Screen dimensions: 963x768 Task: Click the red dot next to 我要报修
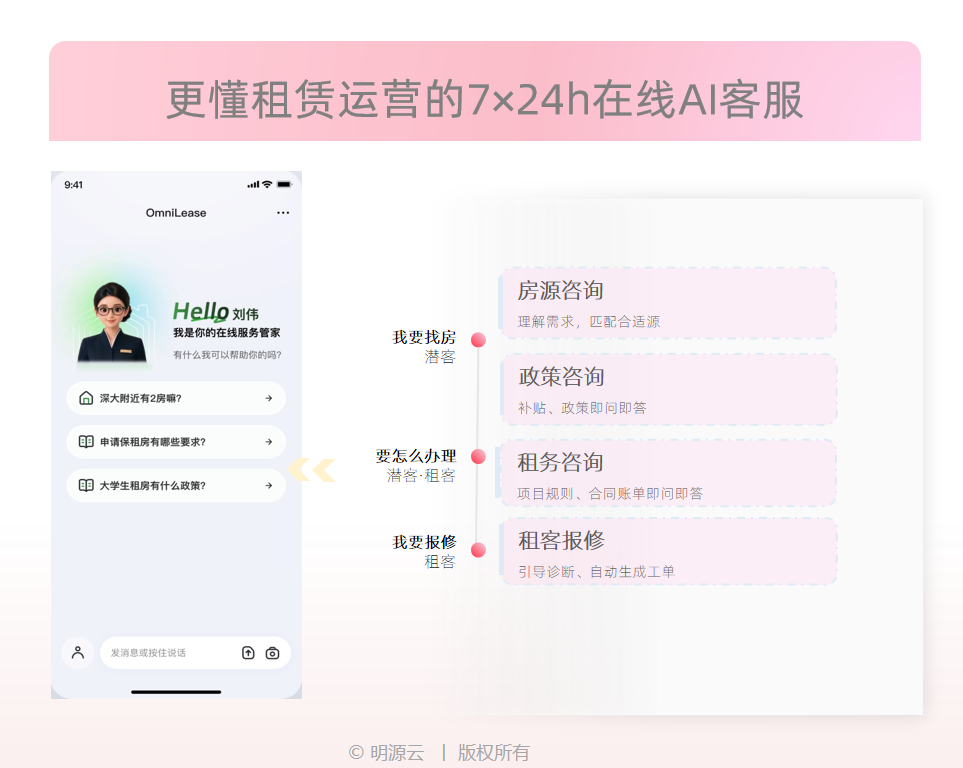pyautogui.click(x=478, y=550)
